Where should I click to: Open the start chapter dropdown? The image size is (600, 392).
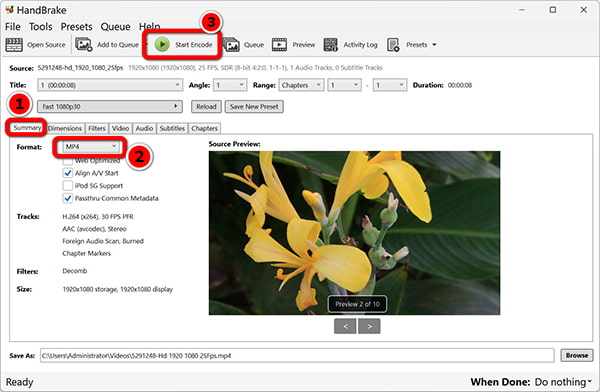click(344, 85)
